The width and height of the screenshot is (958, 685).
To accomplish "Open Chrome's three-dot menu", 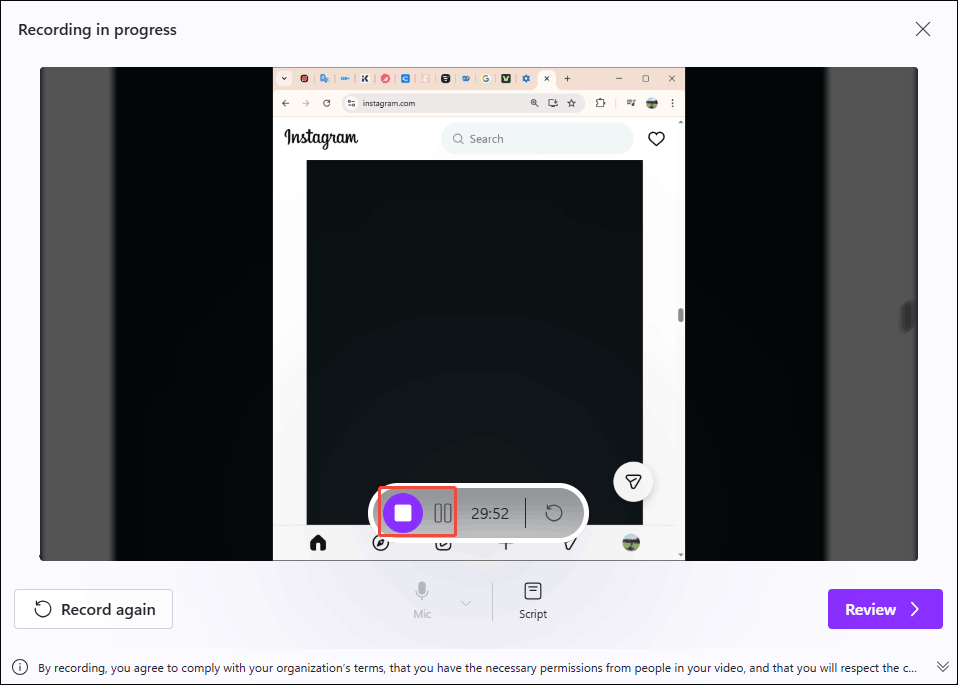I will point(670,103).
